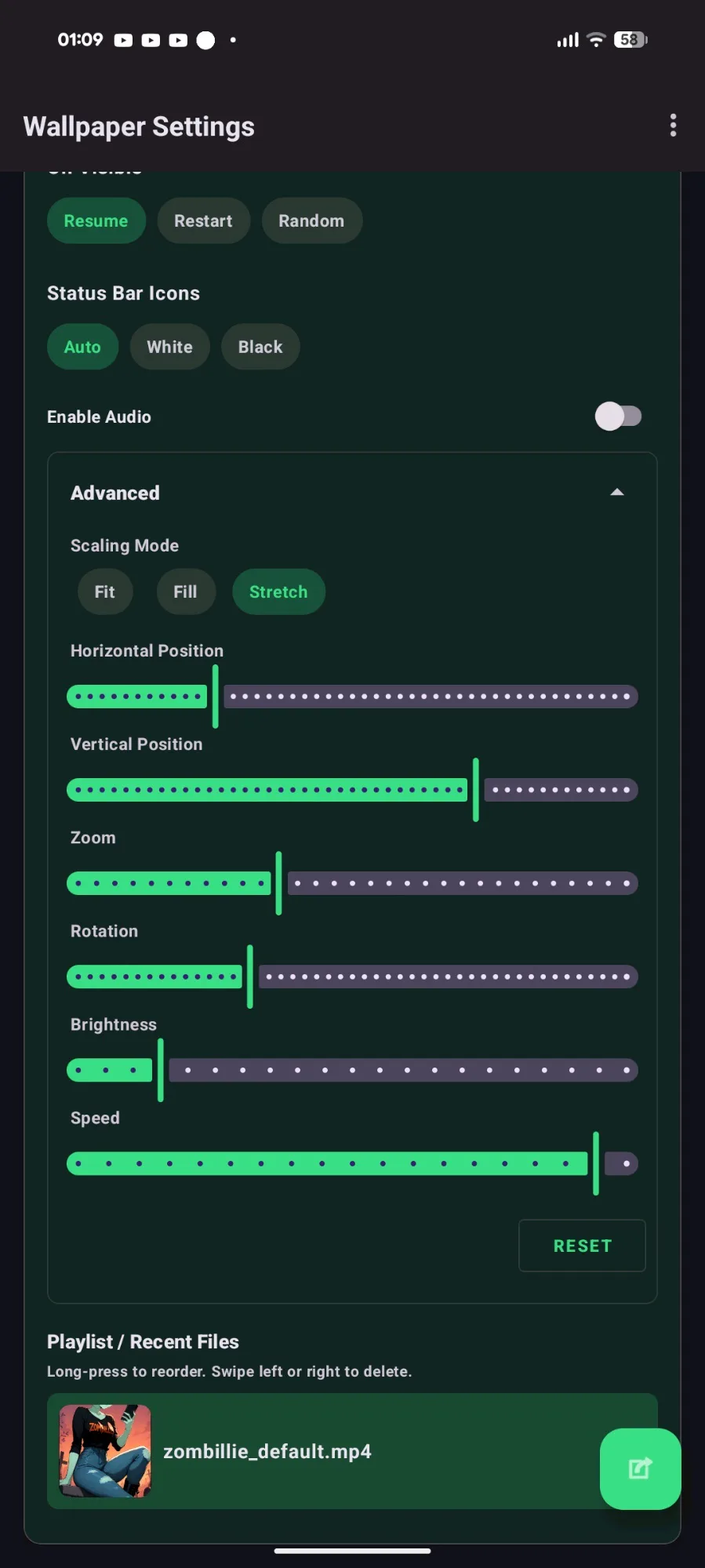Image resolution: width=705 pixels, height=1568 pixels.
Task: Choose Auto for status bar icons
Action: pos(82,347)
